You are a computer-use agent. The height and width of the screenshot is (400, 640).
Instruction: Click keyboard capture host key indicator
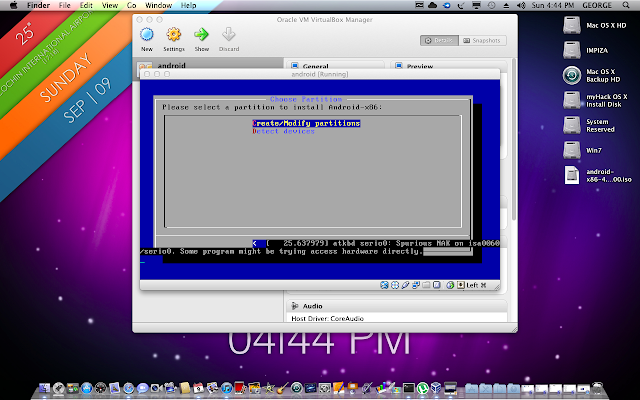[461, 285]
